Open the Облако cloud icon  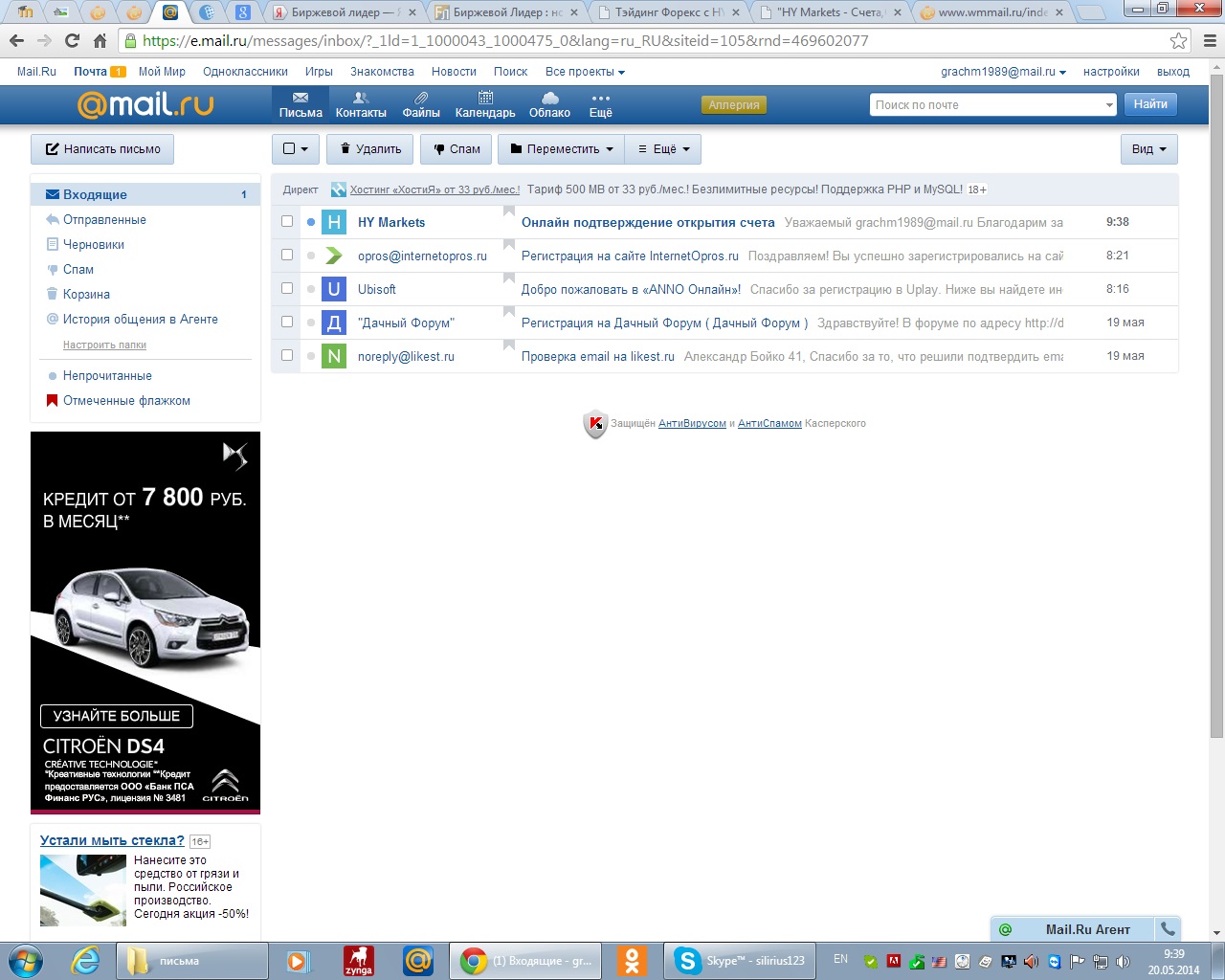click(x=549, y=105)
